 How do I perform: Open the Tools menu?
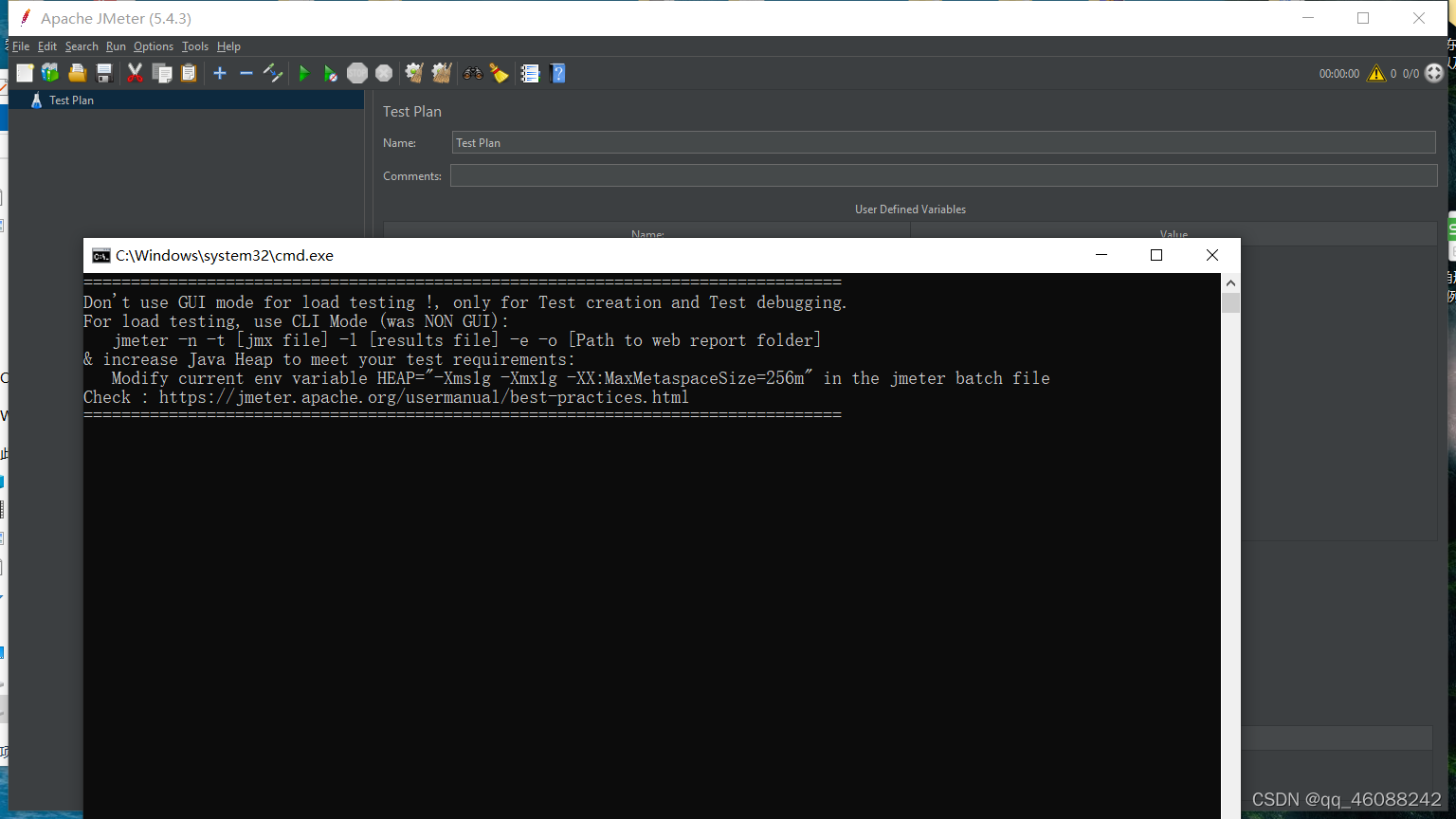[x=195, y=46]
